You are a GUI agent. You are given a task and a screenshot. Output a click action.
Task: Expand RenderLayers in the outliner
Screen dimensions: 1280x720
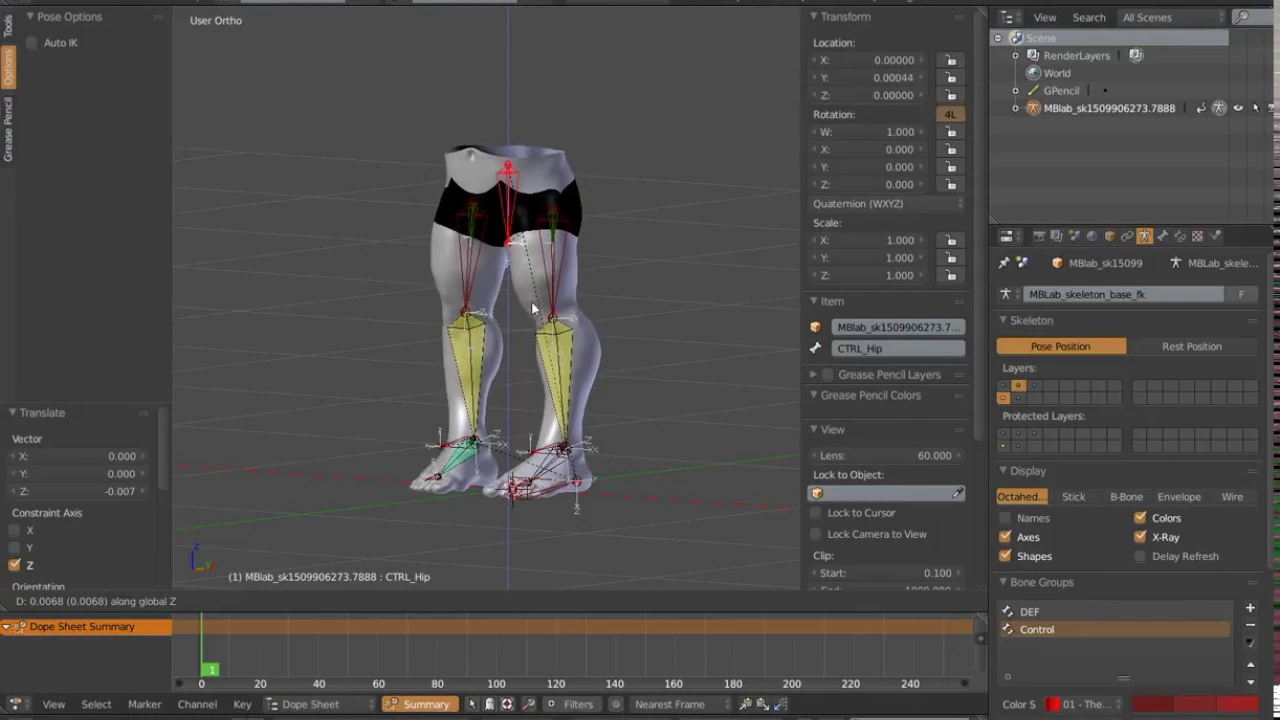coord(1016,56)
